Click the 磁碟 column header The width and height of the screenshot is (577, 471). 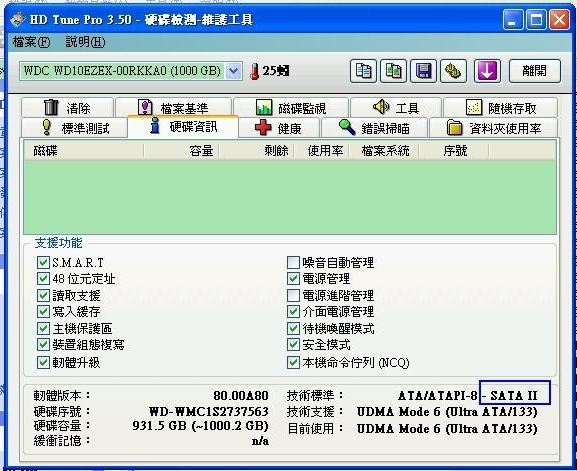pos(84,150)
